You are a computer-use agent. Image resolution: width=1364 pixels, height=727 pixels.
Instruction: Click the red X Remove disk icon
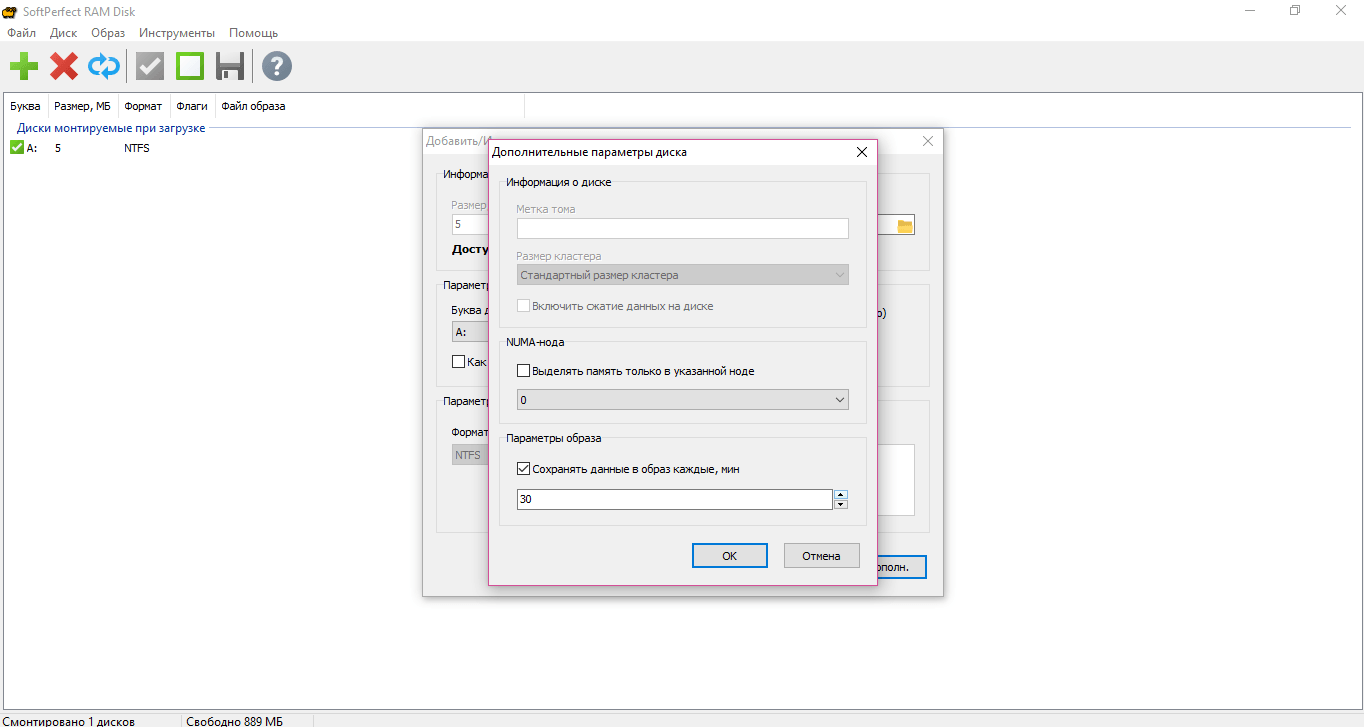[x=64, y=67]
